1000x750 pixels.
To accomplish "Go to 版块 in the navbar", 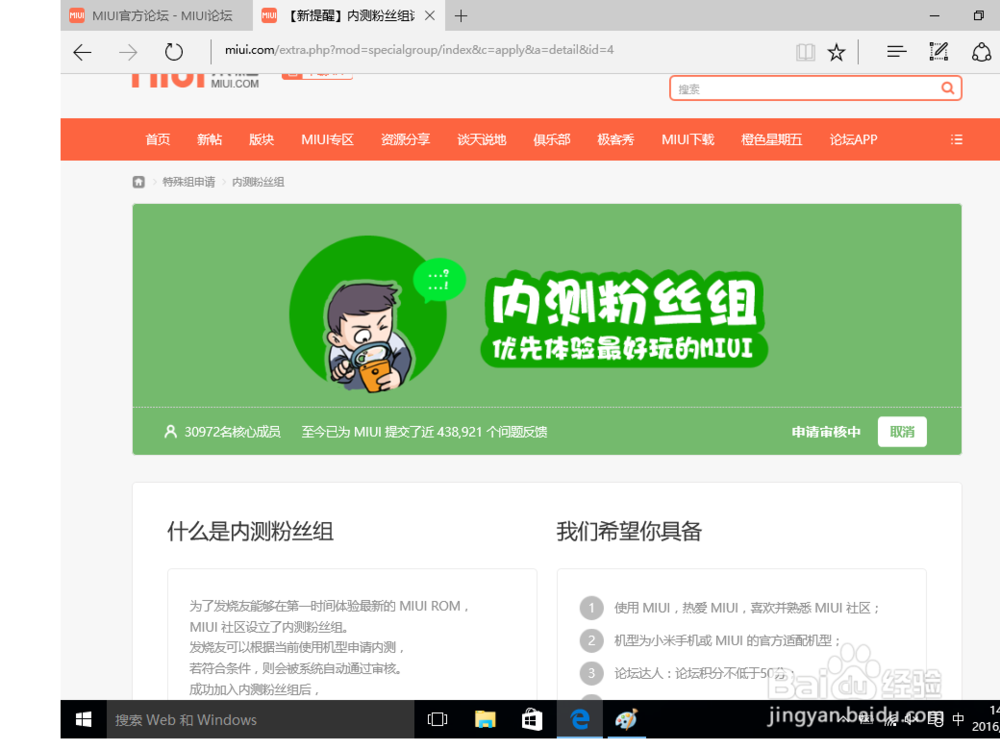I will click(x=261, y=139).
